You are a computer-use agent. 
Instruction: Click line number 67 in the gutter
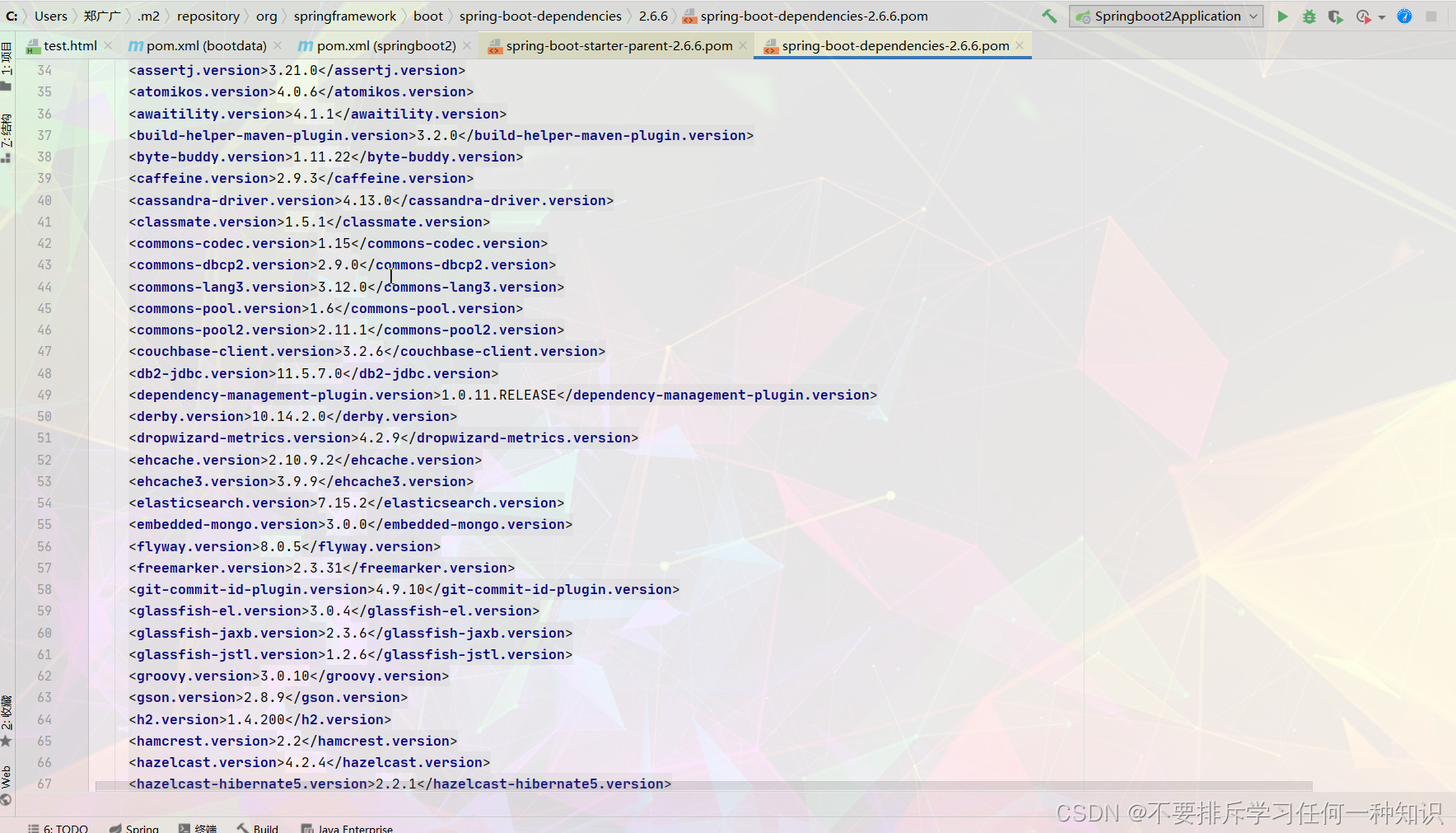point(44,784)
